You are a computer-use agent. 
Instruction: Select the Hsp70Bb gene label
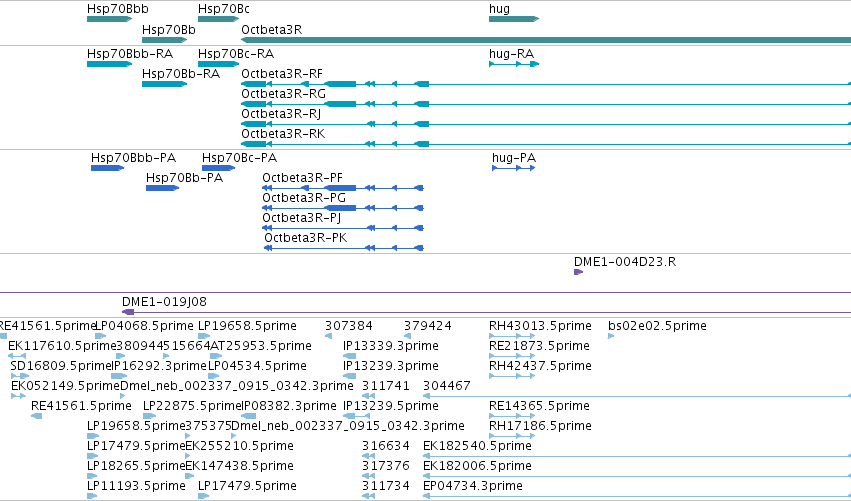(x=169, y=29)
